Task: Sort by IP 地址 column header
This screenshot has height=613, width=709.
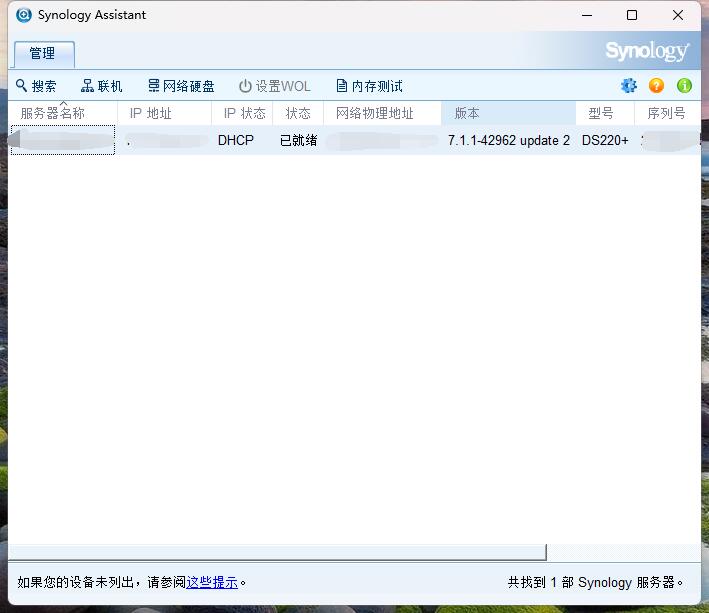Action: click(x=165, y=113)
